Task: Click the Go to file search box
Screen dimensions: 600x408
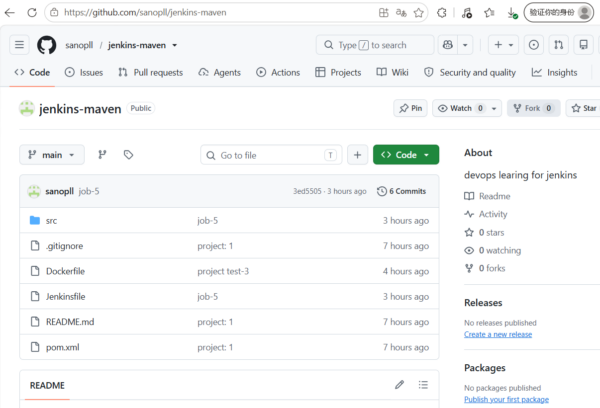Action: (x=271, y=155)
